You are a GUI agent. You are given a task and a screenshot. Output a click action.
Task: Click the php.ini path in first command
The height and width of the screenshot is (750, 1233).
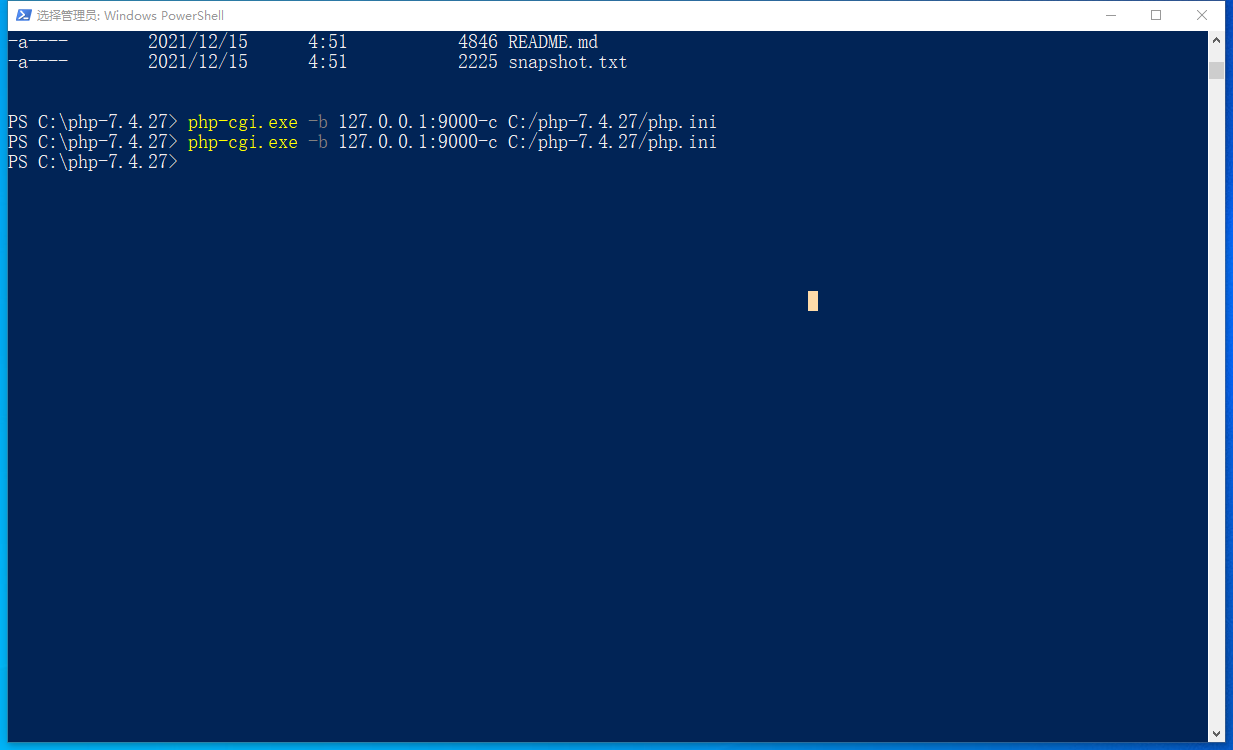pos(612,122)
